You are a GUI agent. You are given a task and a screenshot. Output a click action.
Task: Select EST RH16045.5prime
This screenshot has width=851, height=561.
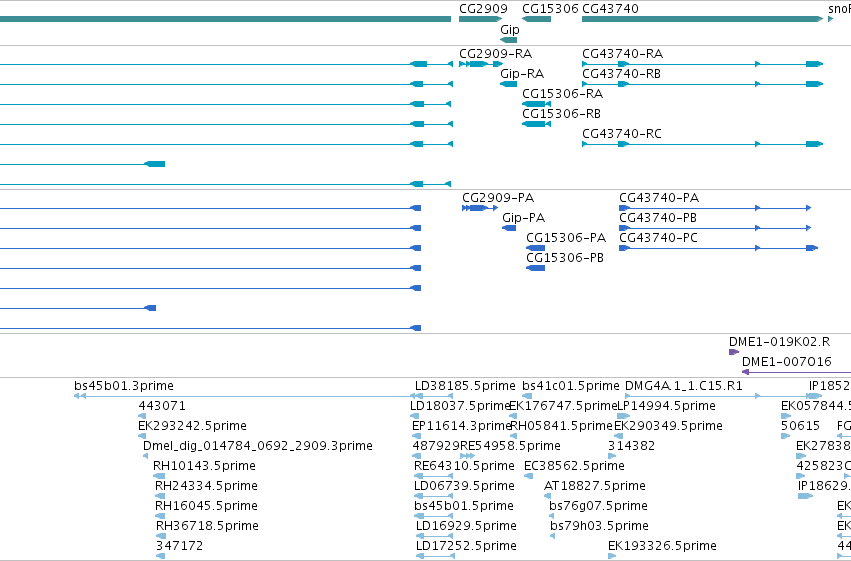coord(206,506)
